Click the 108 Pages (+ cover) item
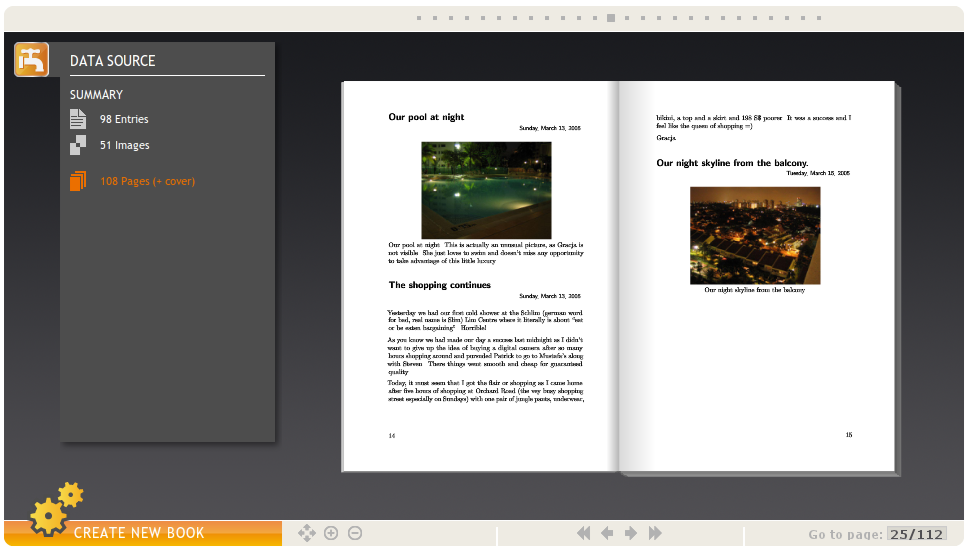This screenshot has width=969, height=551. pos(147,181)
